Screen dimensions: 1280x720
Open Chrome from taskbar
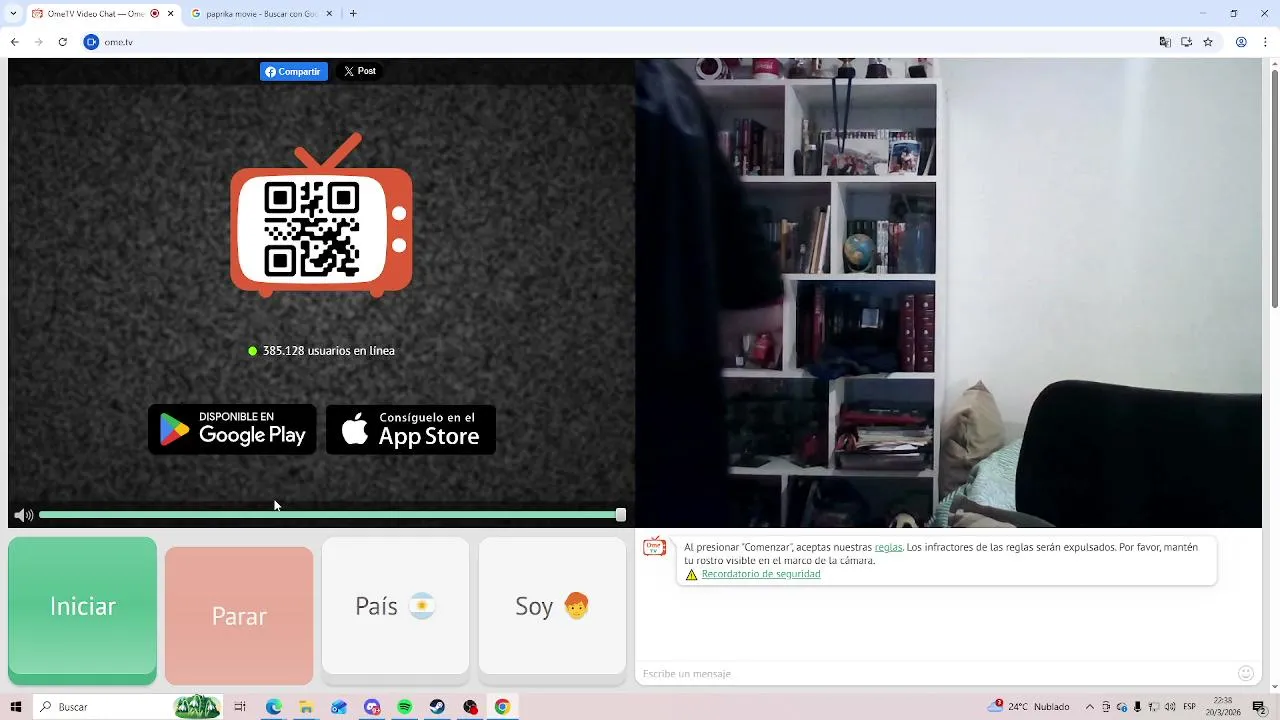pyautogui.click(x=502, y=707)
